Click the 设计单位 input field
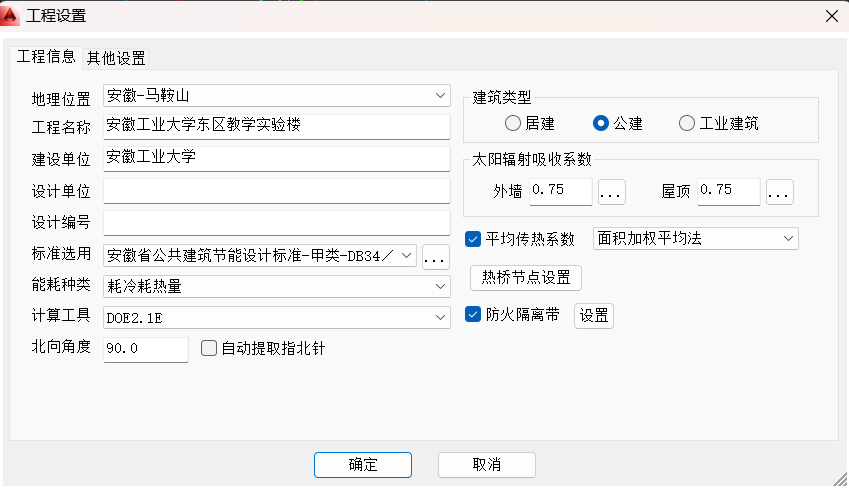The width and height of the screenshot is (849, 489). click(277, 191)
